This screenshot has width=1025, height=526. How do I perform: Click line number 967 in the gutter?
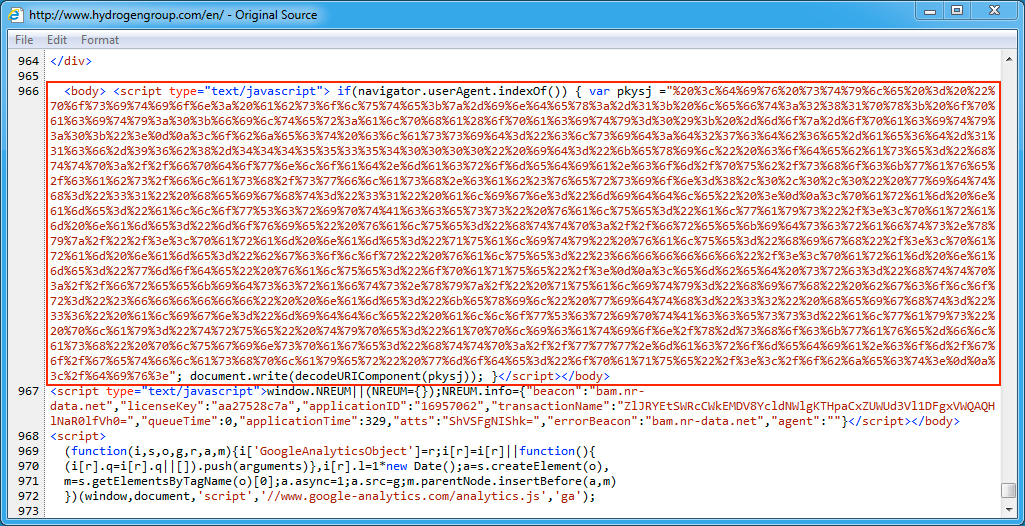(x=26, y=391)
